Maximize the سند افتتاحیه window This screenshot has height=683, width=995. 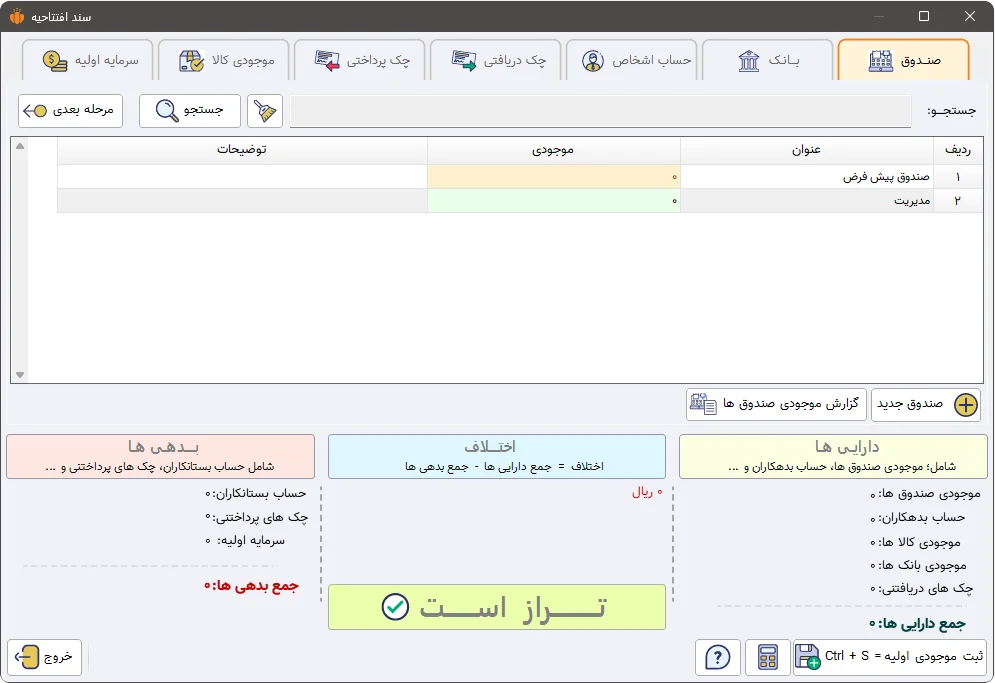[x=924, y=17]
